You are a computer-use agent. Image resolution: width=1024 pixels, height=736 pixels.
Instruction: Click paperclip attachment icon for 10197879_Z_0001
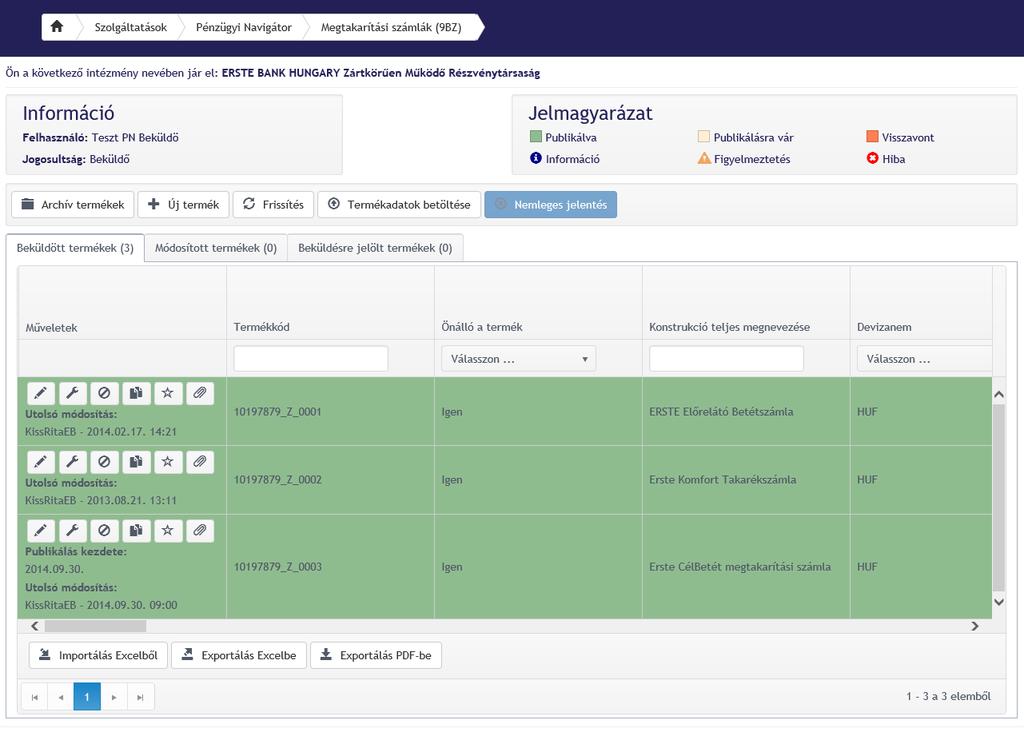coord(200,393)
